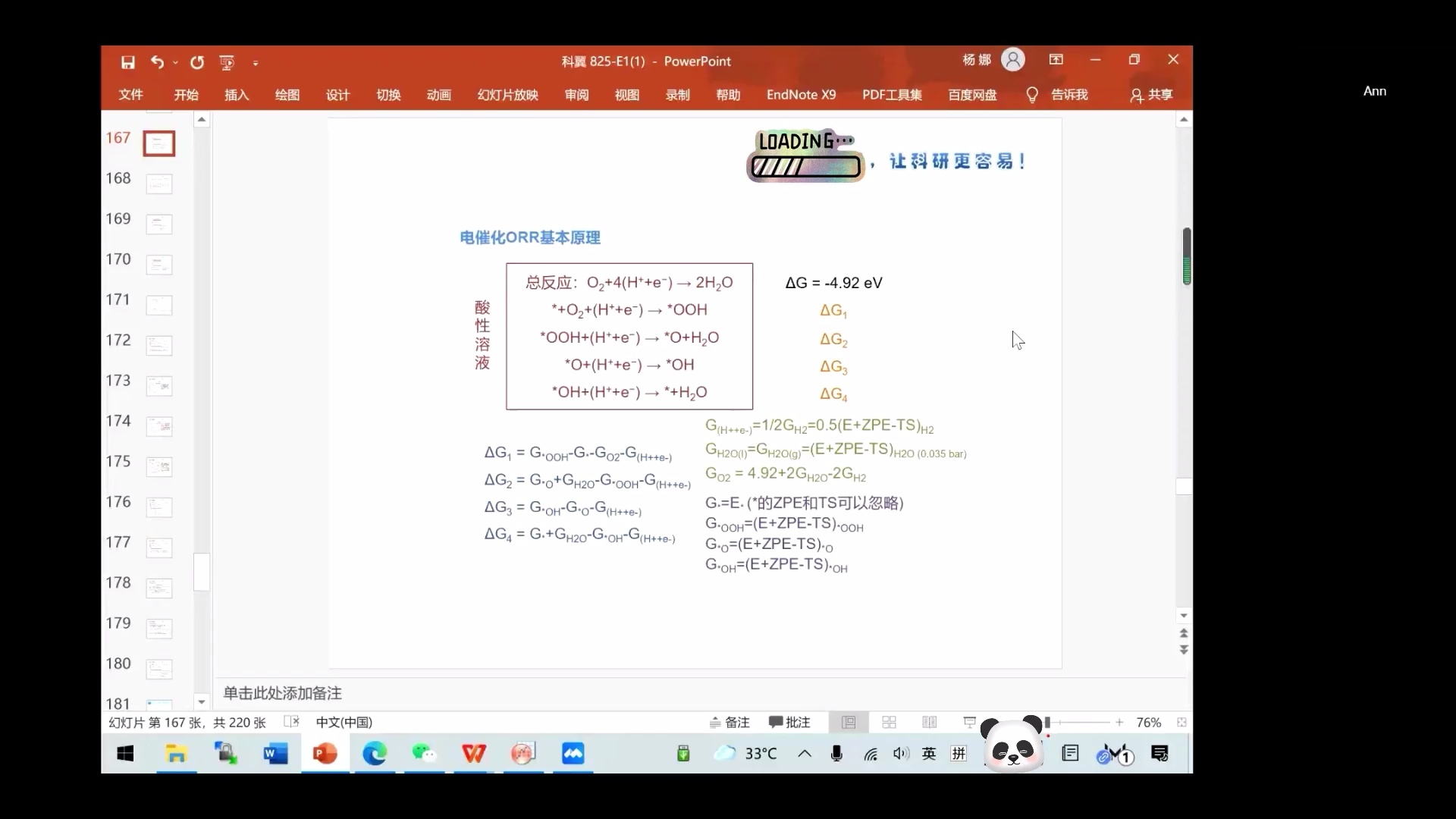Open the 批注 comments pane in status bar

789,722
